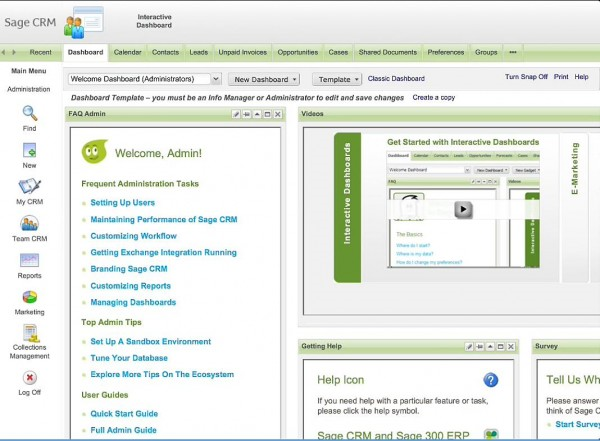Screen dimensions: 602x441
Task: Click the forward arrow beside Recent
Action: (x=14, y=52)
